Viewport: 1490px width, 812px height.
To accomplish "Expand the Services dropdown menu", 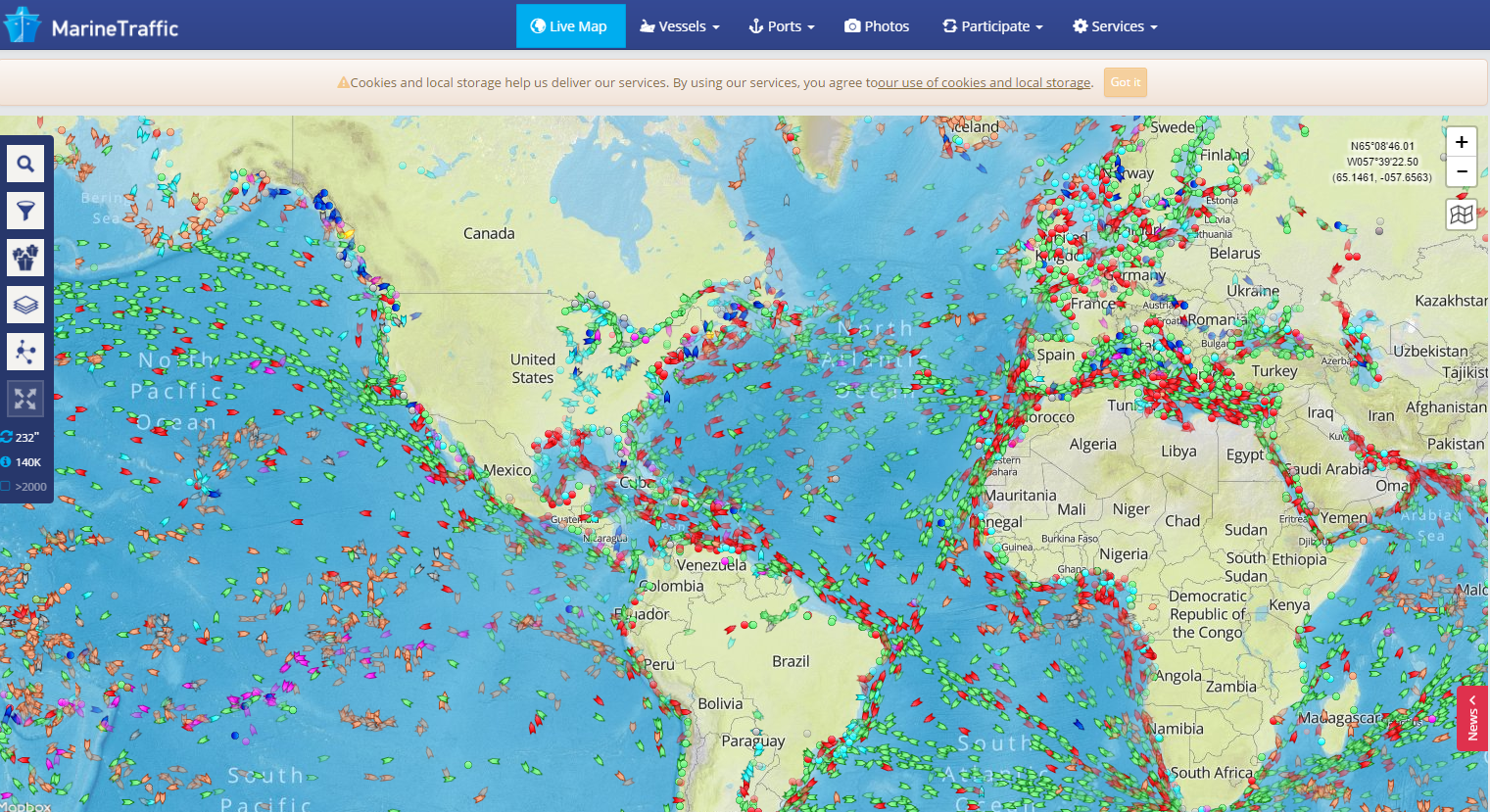I will 1115,26.
